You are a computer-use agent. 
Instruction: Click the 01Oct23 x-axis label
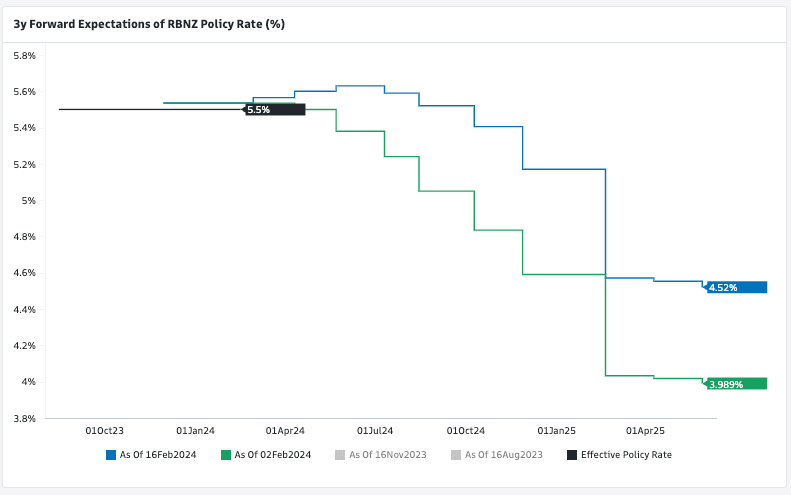click(104, 431)
